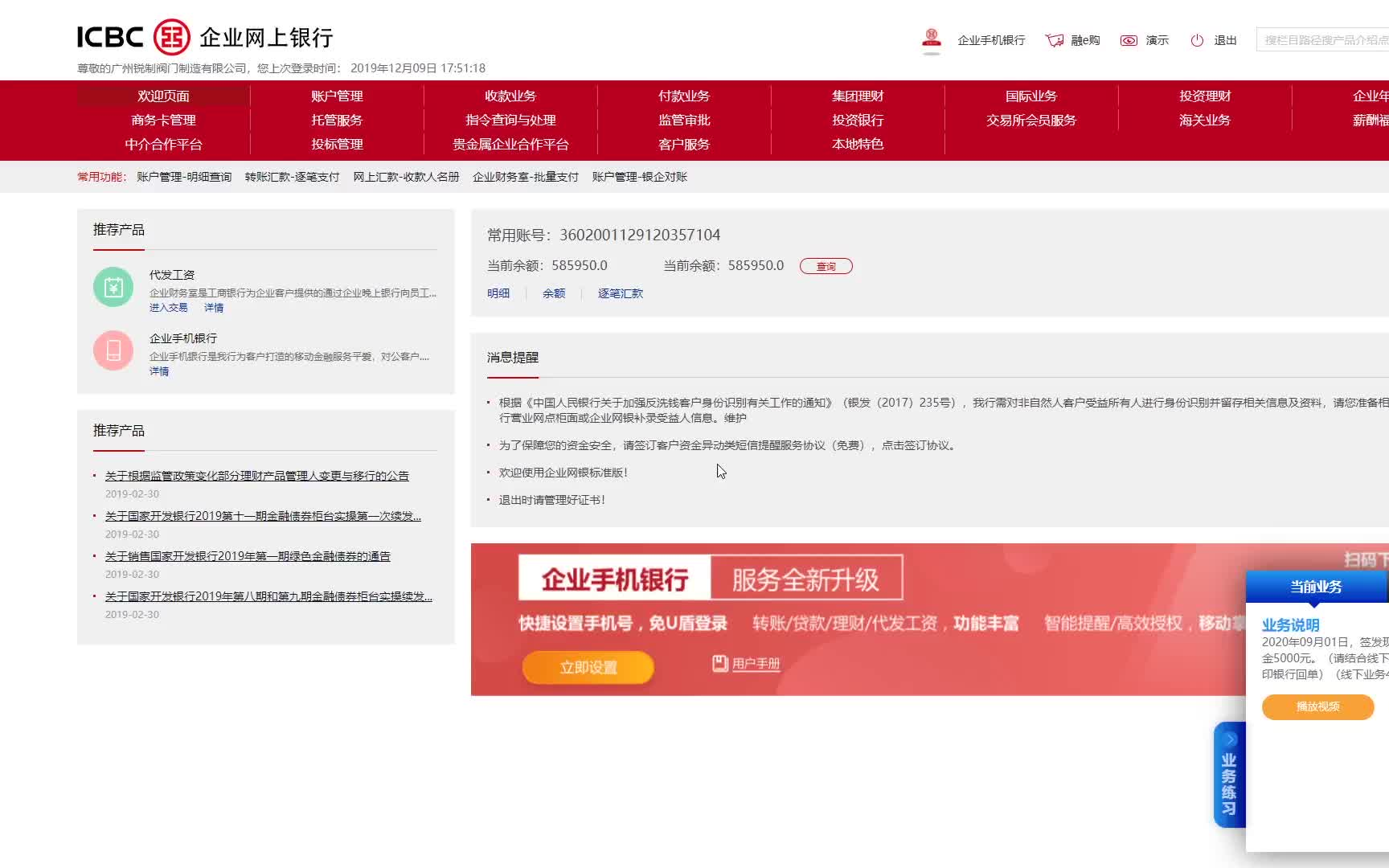Screen dimensions: 1389x868
Task: Open notice about 第一期绿色金融债券
Action: point(248,556)
